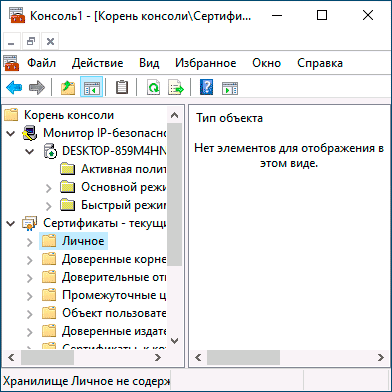Screen dimensions: 392x392
Task: Select the Доверенные издатели tree item
Action: pos(114,331)
